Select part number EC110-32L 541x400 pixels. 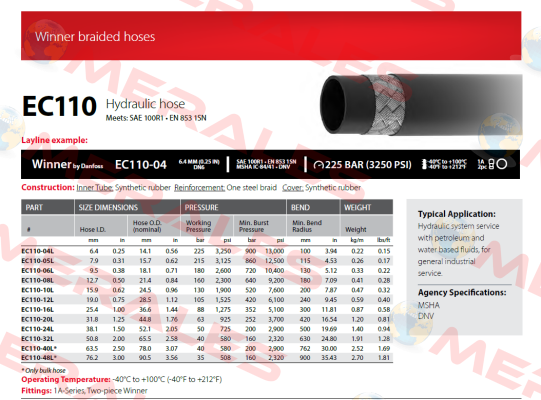tap(38, 339)
